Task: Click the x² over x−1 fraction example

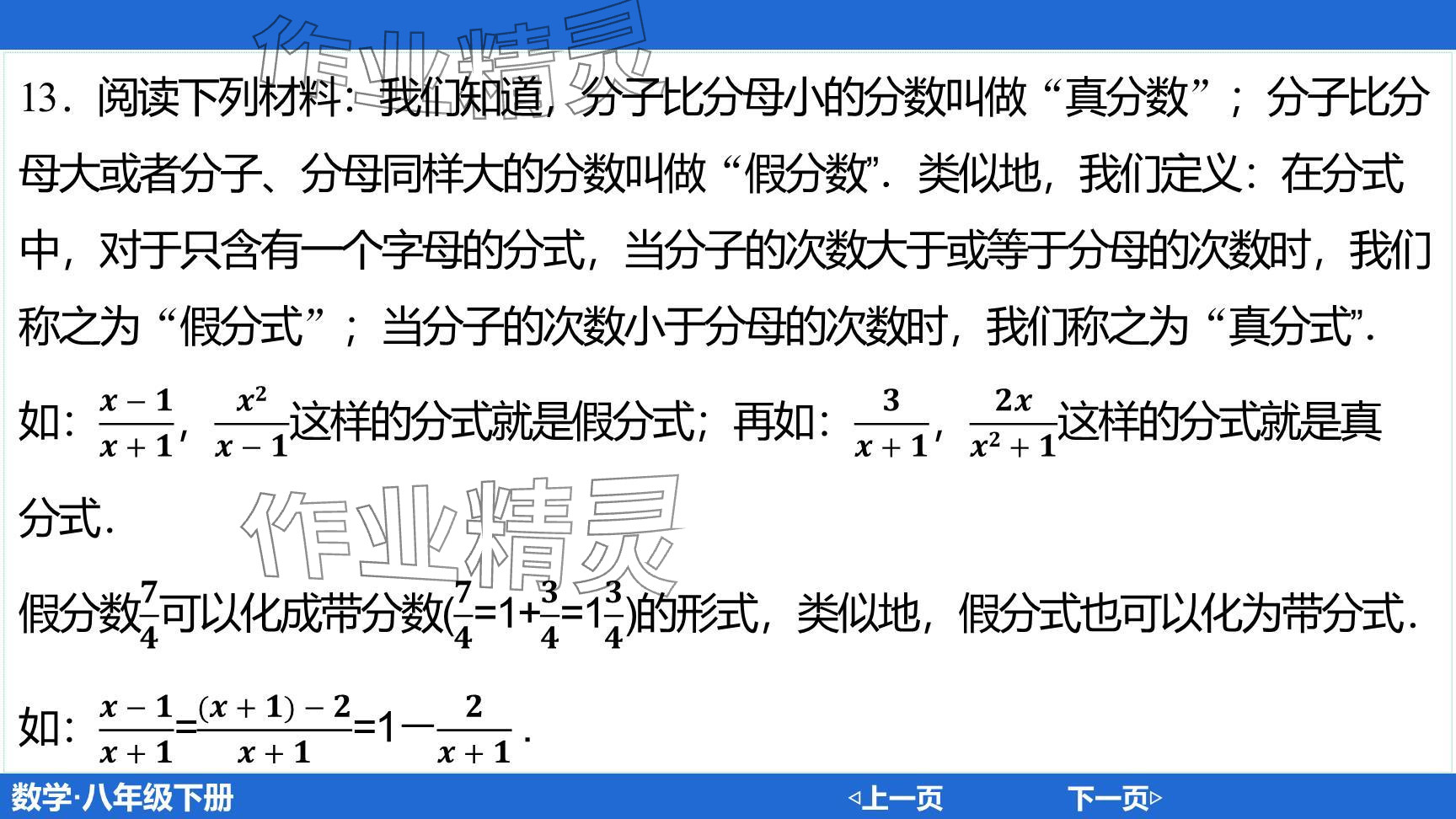Action: (251, 423)
